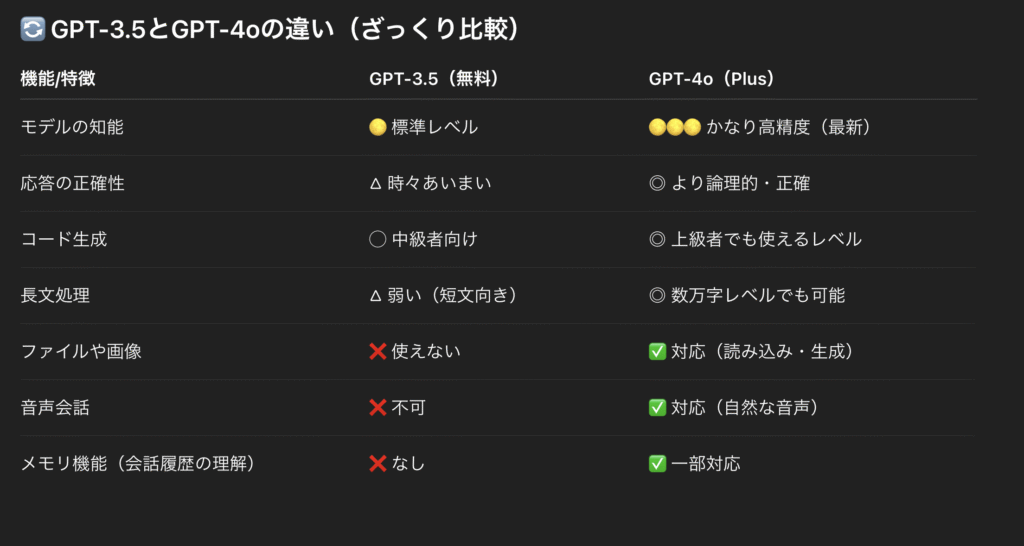Screen dimensions: 1024x546
Task: Click the triangle symbol before 時々あいまい
Action: [376, 184]
